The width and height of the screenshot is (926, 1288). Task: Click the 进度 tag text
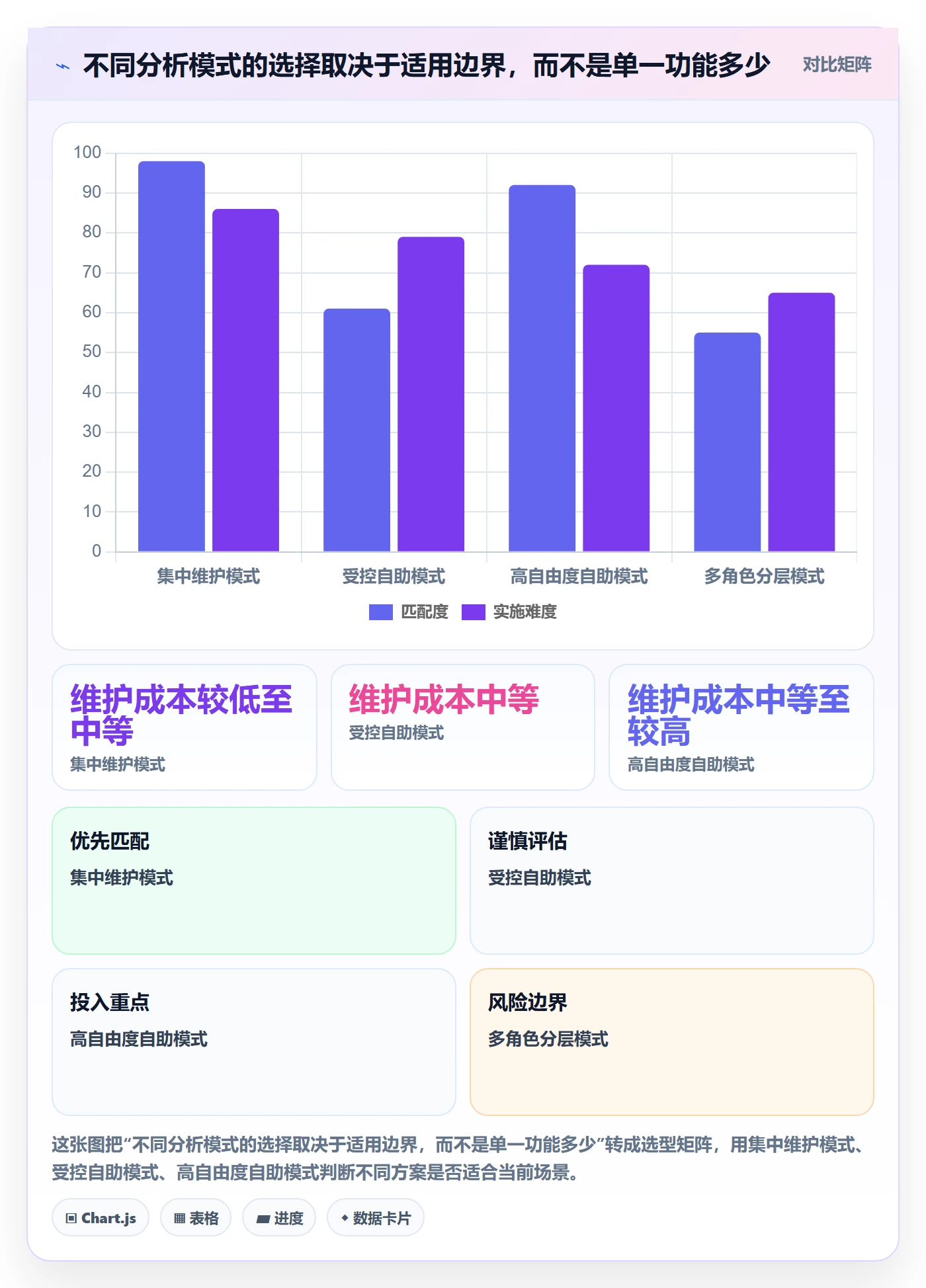288,1219
